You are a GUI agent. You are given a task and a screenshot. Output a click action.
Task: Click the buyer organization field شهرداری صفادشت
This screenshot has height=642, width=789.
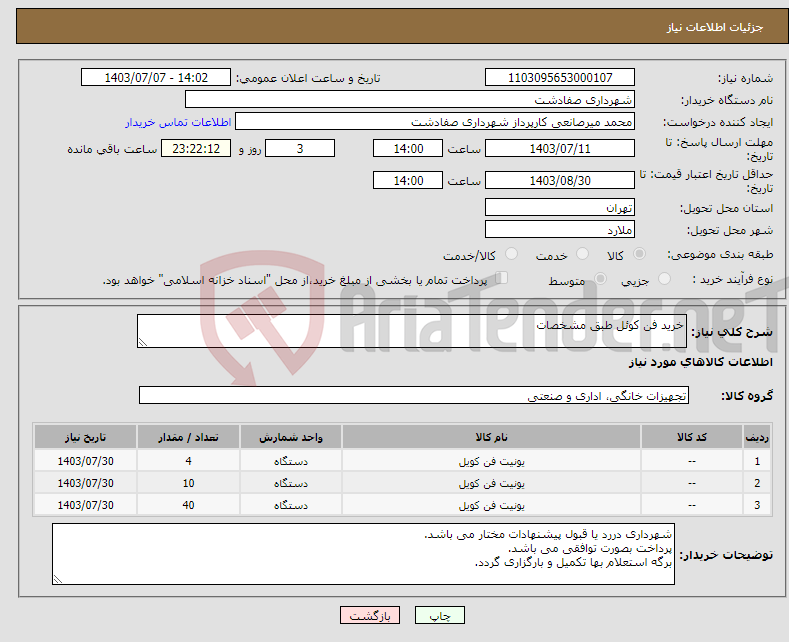tap(410, 100)
